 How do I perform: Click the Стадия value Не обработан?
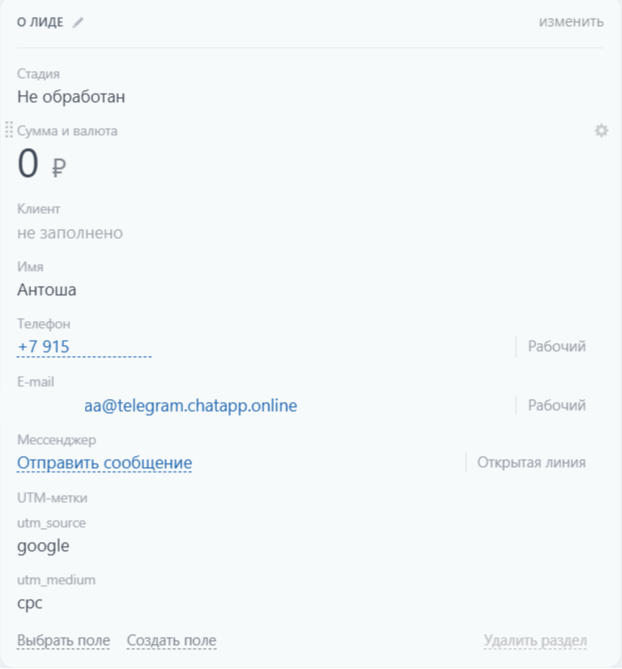[71, 97]
